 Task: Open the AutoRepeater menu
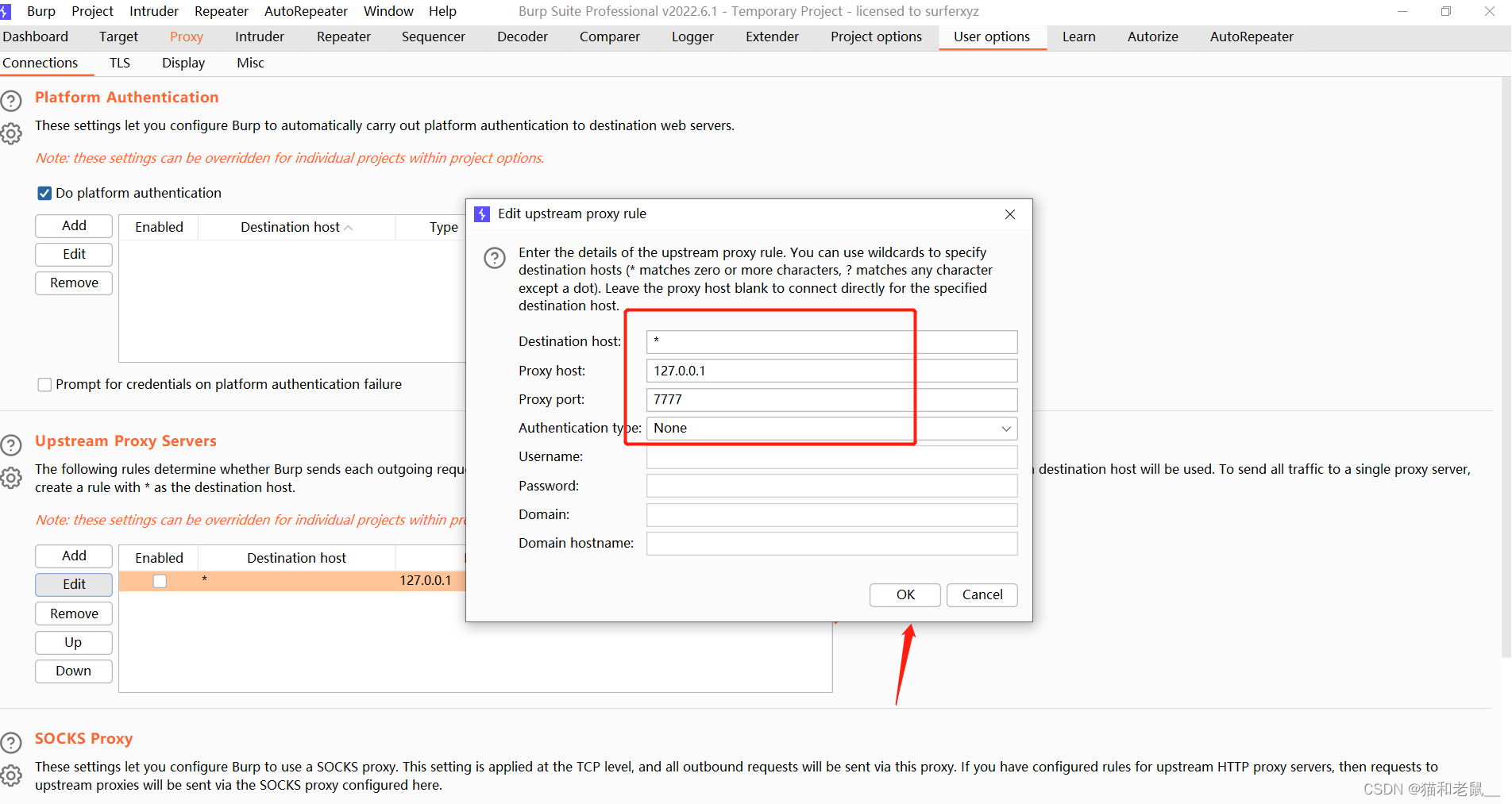306,11
